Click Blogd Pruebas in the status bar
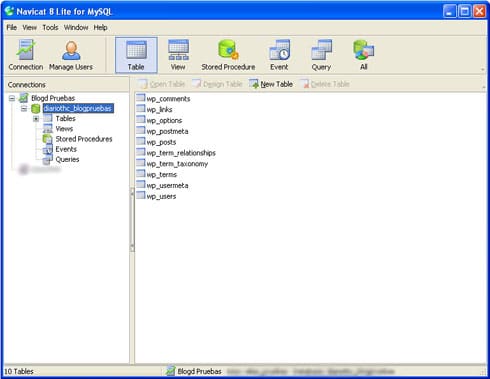The image size is (490, 379). click(199, 371)
